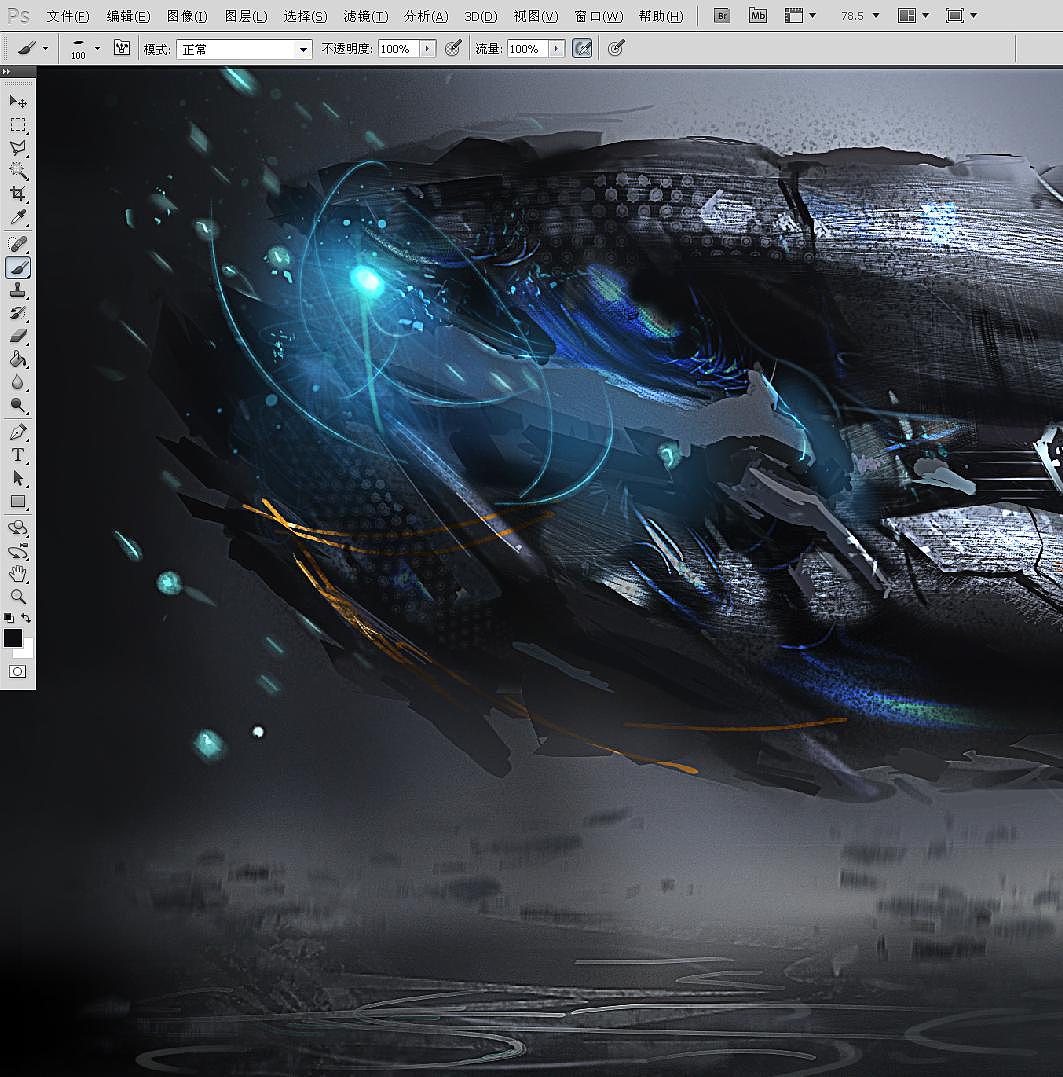Select the Horizontal Type tool

[18, 455]
